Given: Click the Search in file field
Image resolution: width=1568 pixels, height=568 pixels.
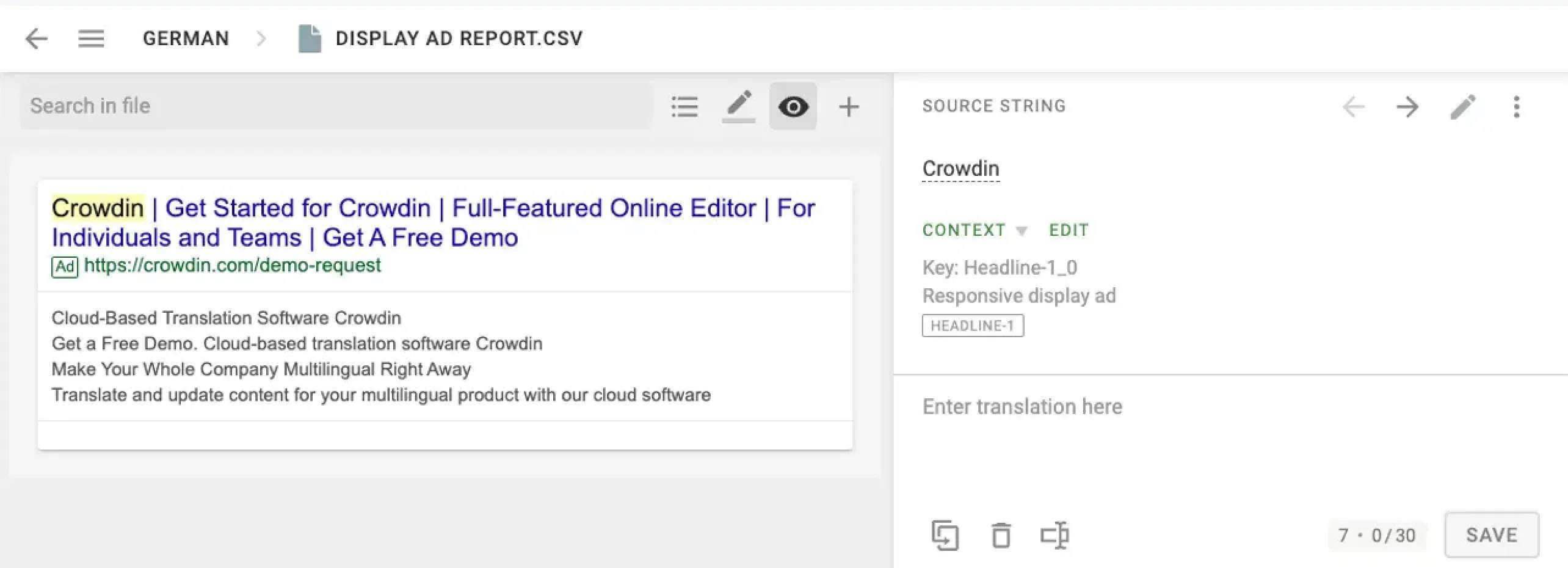Looking at the screenshot, I should (x=336, y=106).
